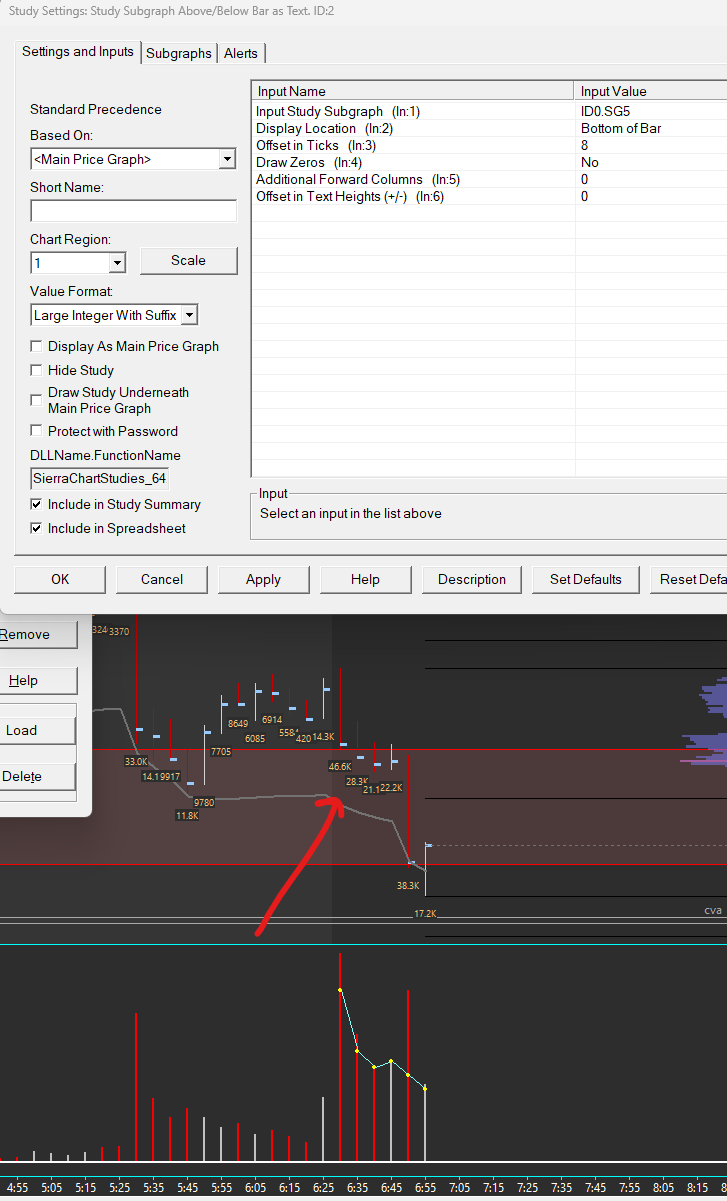
Task: Click the Scale button
Action: pos(188,260)
